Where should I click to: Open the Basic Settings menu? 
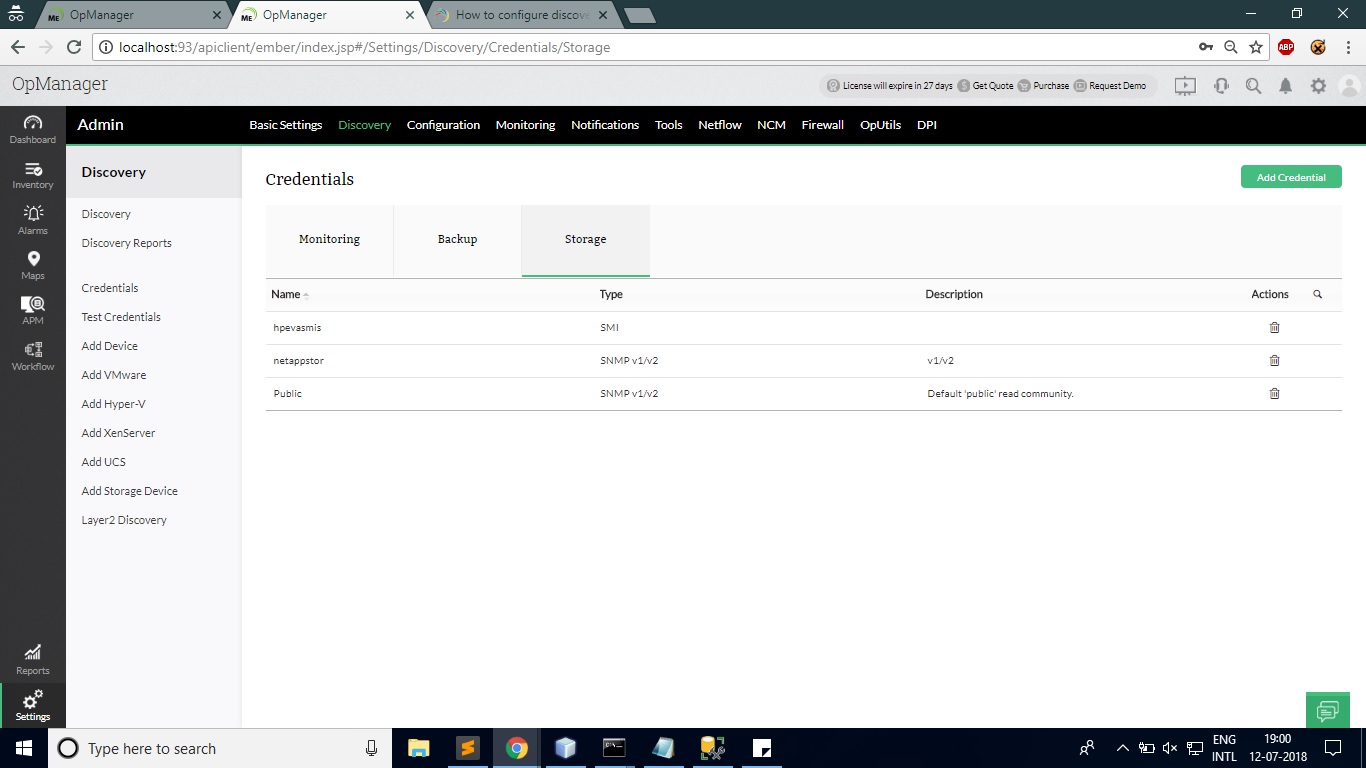click(x=286, y=125)
